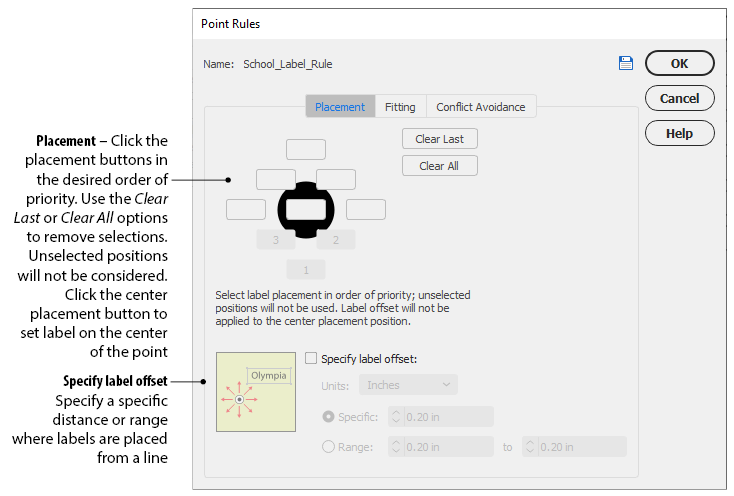
Task: Switch to the Fitting tab
Action: 400,107
